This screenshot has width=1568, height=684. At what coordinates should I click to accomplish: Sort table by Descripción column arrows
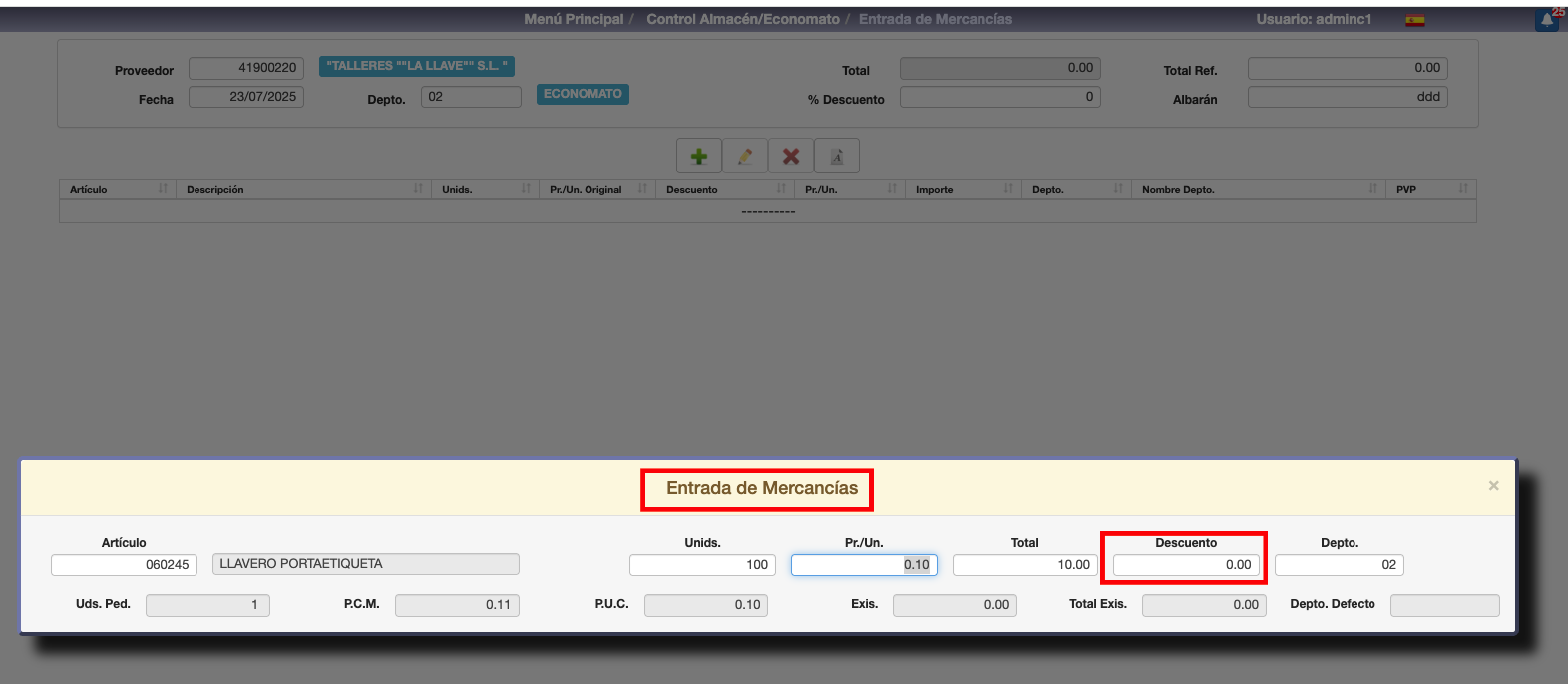click(x=418, y=189)
